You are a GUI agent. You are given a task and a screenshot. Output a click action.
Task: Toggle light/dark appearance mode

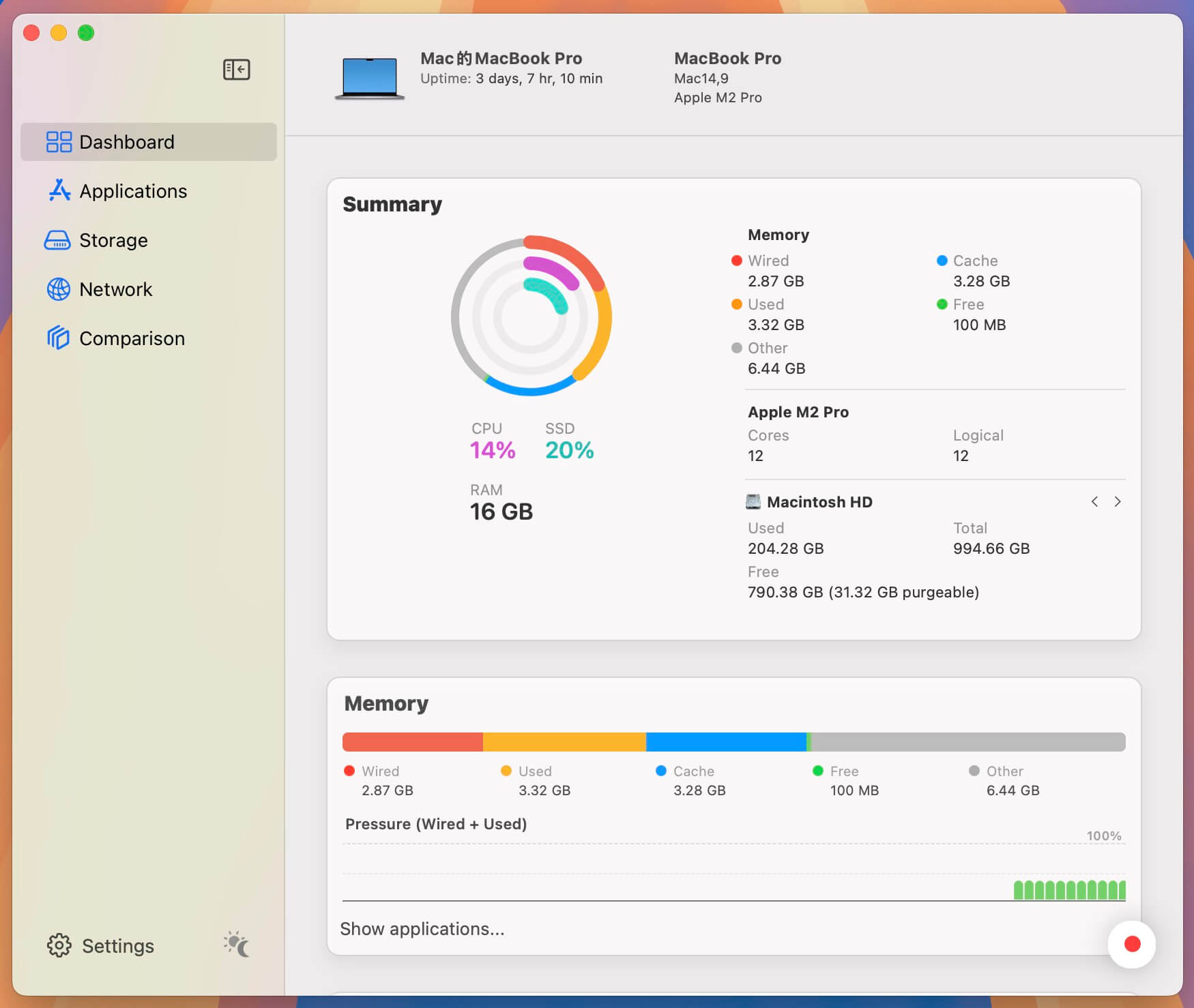coord(237,945)
